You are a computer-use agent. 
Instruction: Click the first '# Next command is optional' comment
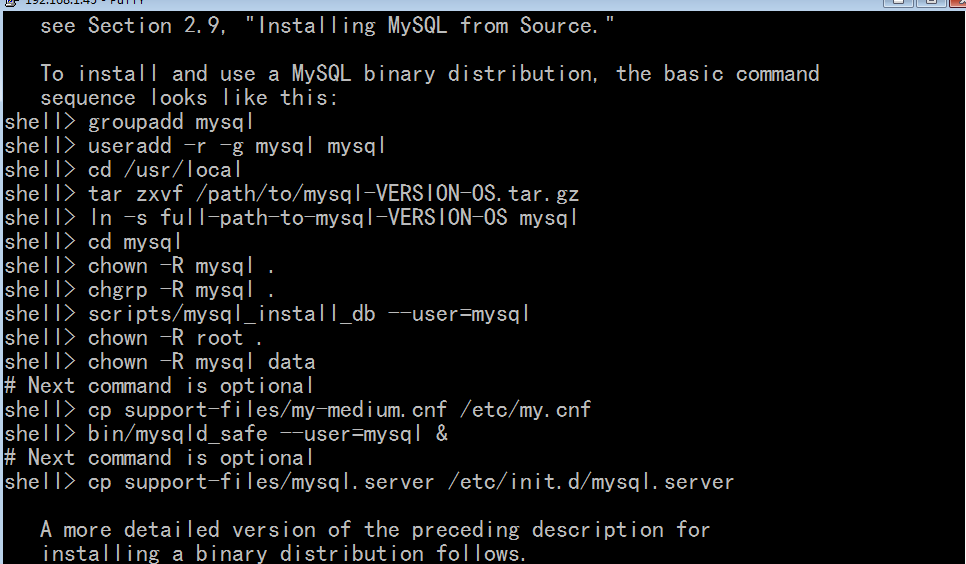(158, 386)
